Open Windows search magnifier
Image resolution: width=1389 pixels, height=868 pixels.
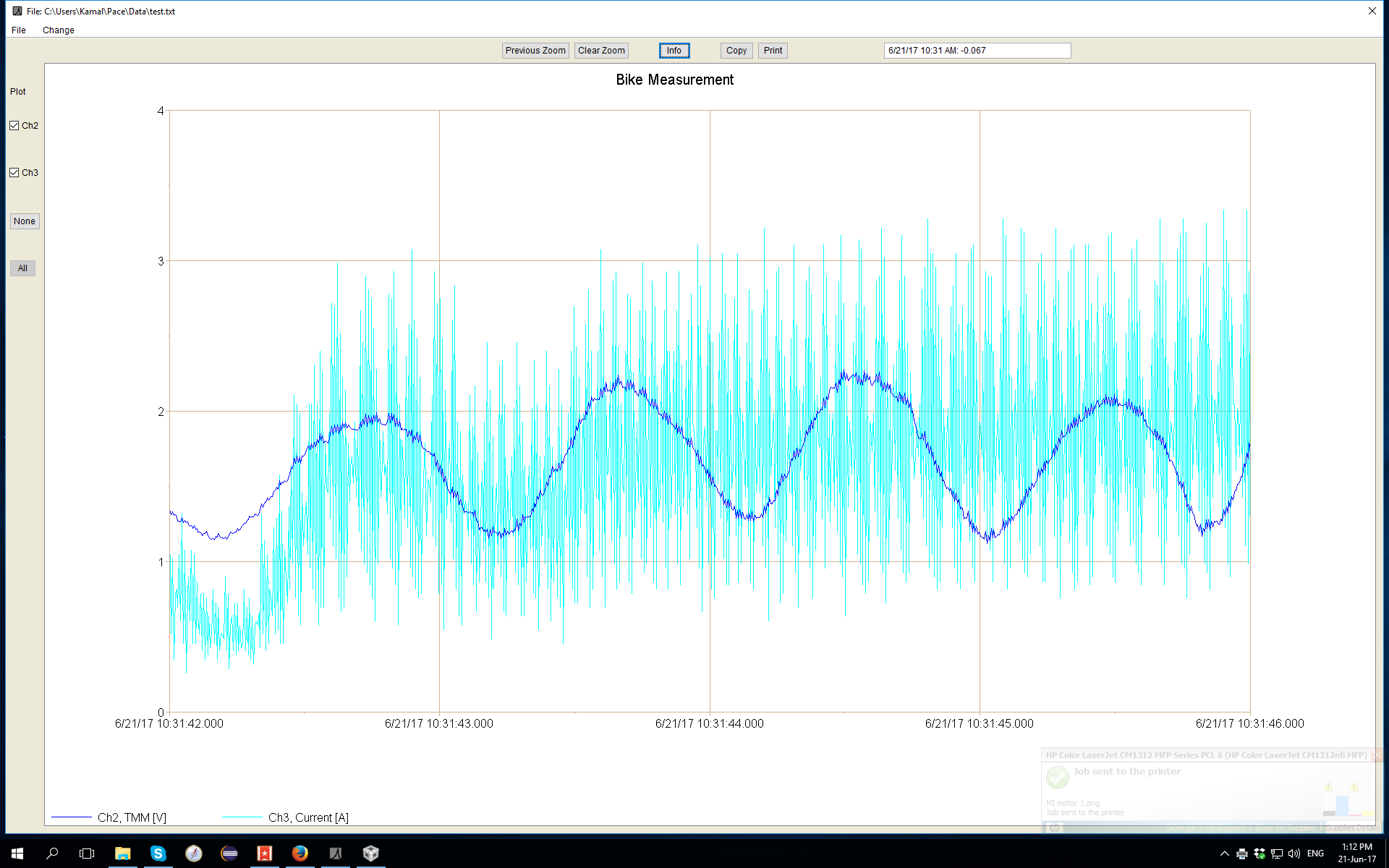point(52,854)
